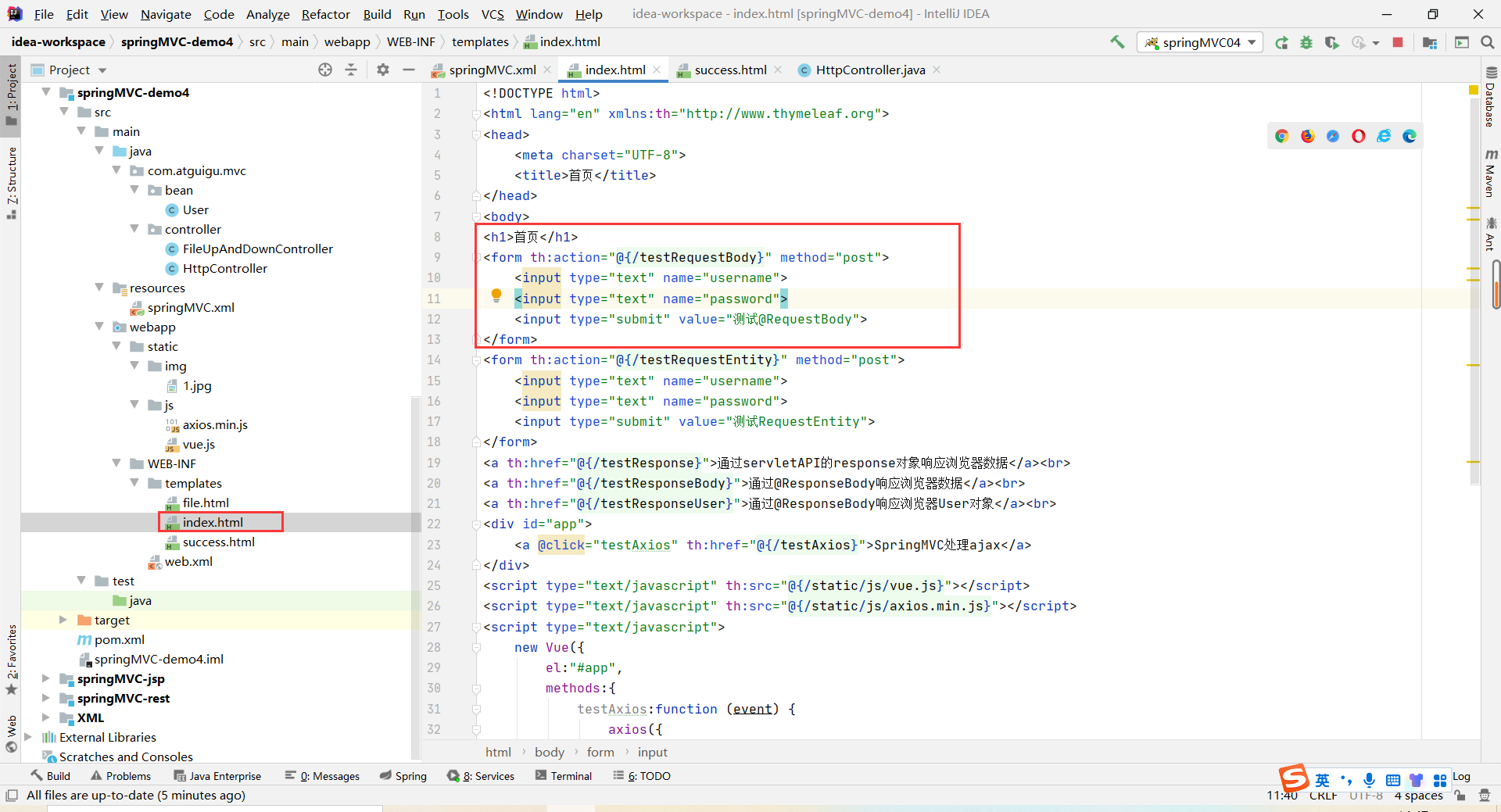Click the yellow intention lightbulb on line 11
Image resolution: width=1501 pixels, height=812 pixels.
pos(496,295)
